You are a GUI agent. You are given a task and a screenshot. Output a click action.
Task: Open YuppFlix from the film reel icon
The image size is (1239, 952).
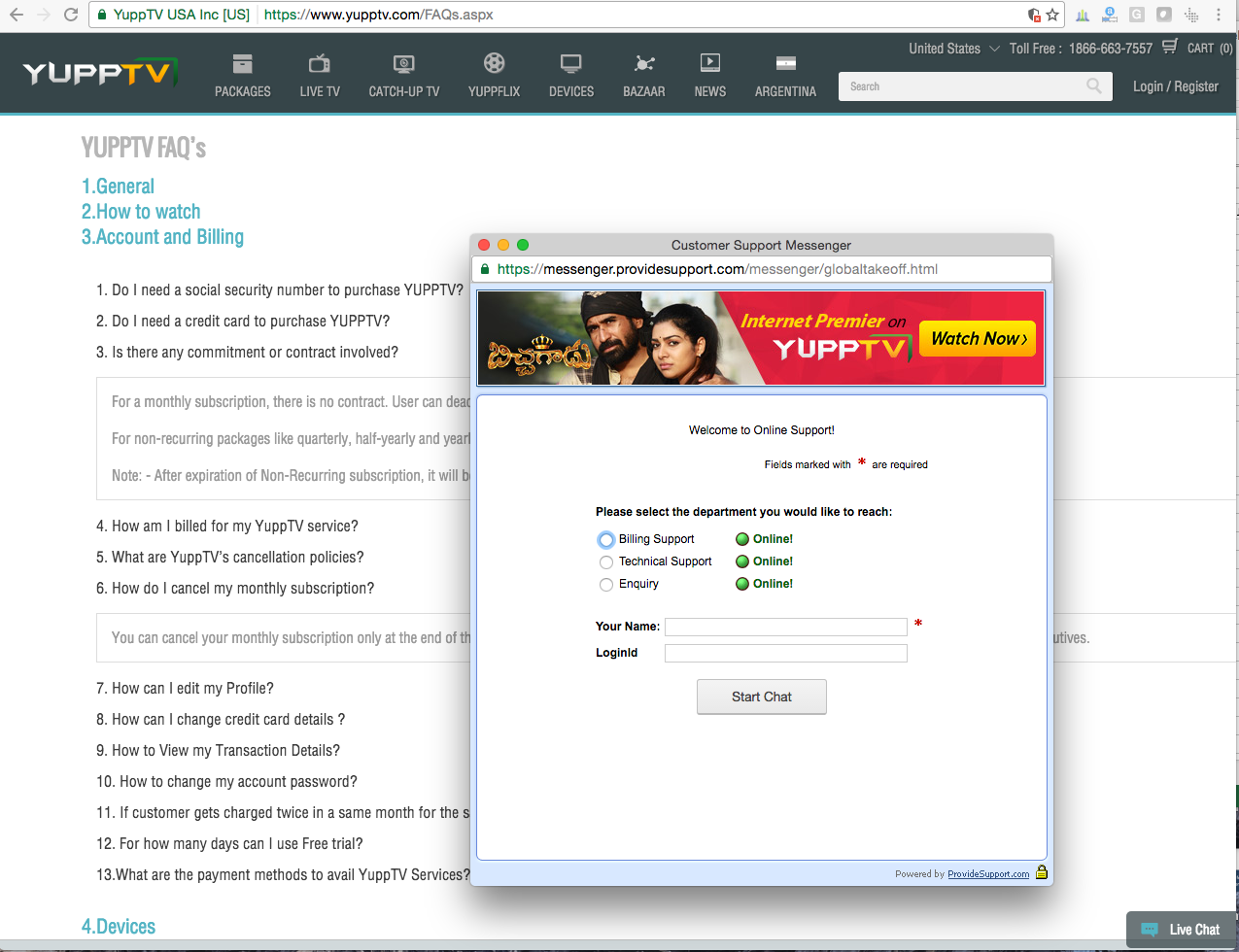point(495,63)
